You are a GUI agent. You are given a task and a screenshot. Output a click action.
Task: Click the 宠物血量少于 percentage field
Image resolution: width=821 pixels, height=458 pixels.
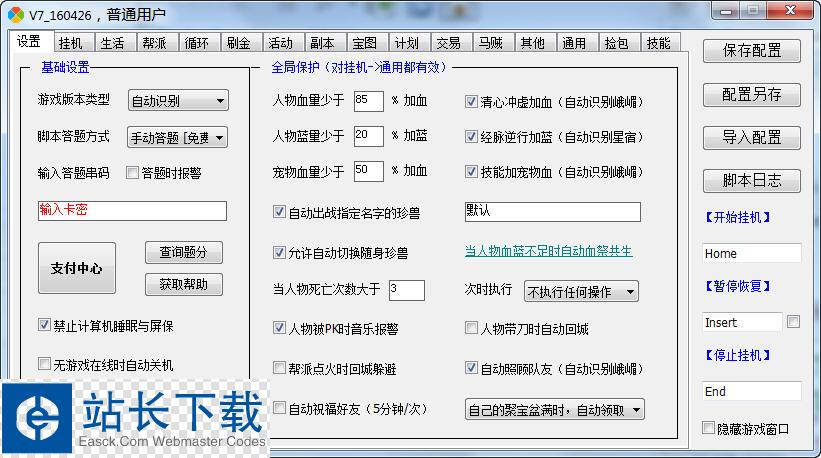click(x=369, y=171)
